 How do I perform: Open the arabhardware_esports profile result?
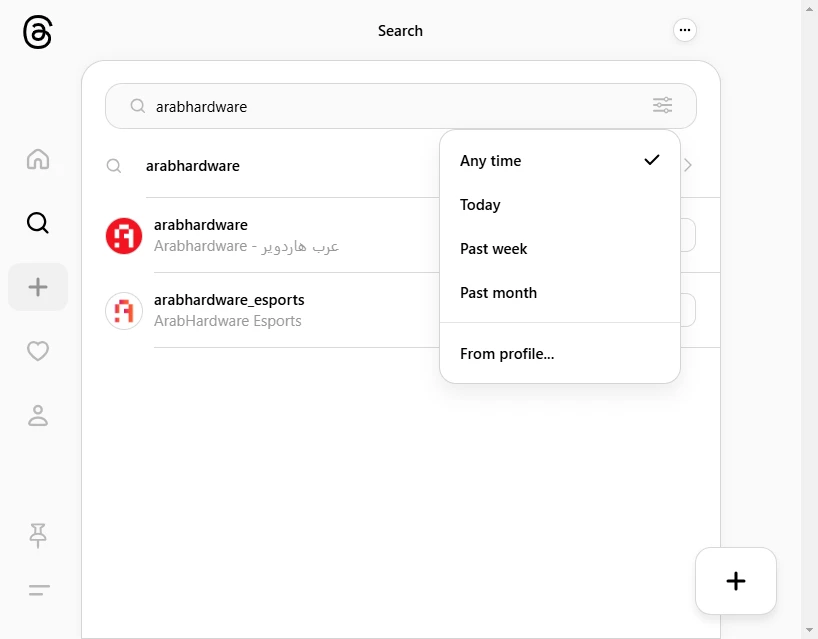click(271, 310)
